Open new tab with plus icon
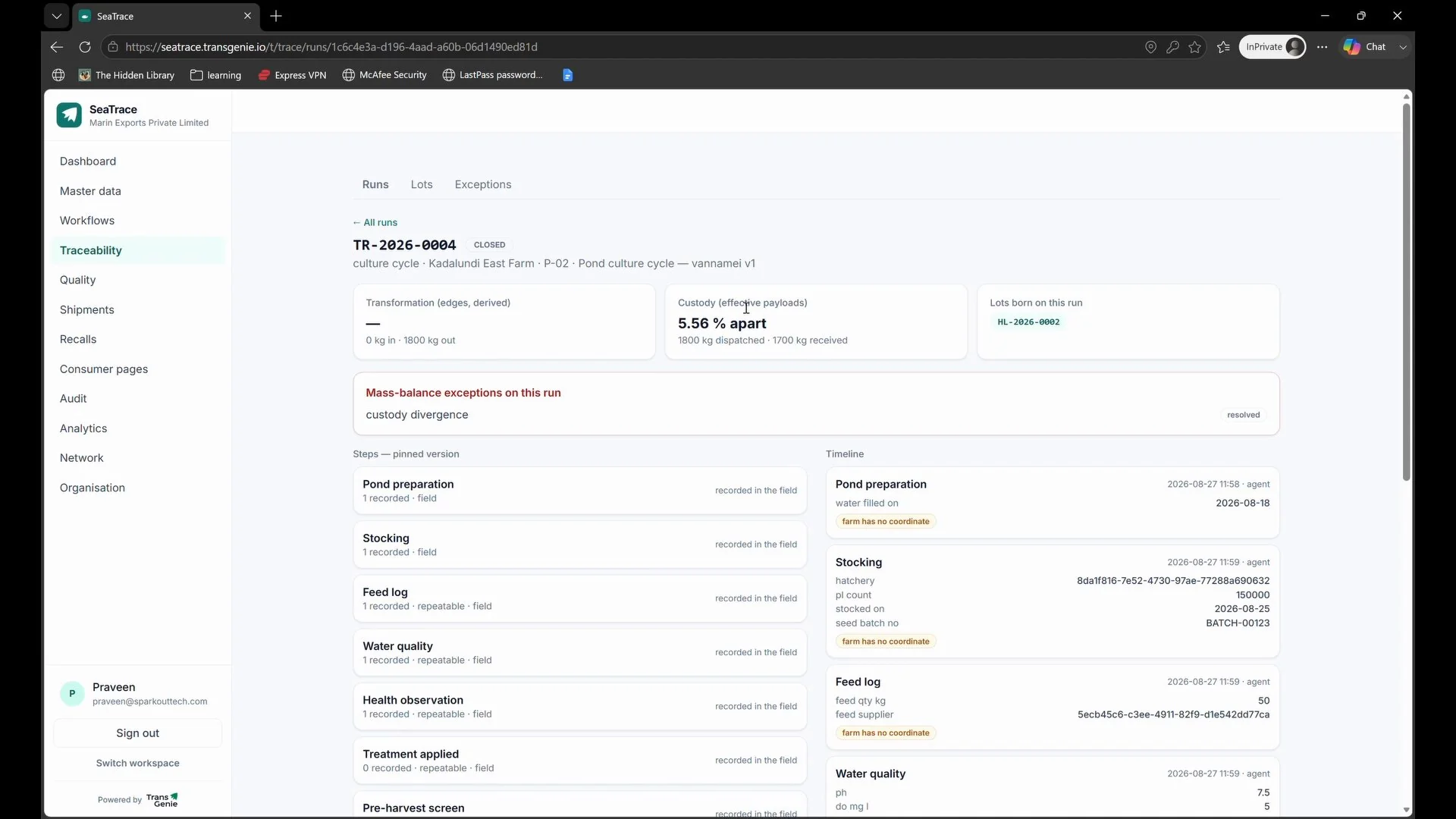Screen dimensions: 1456x819 click(276, 16)
